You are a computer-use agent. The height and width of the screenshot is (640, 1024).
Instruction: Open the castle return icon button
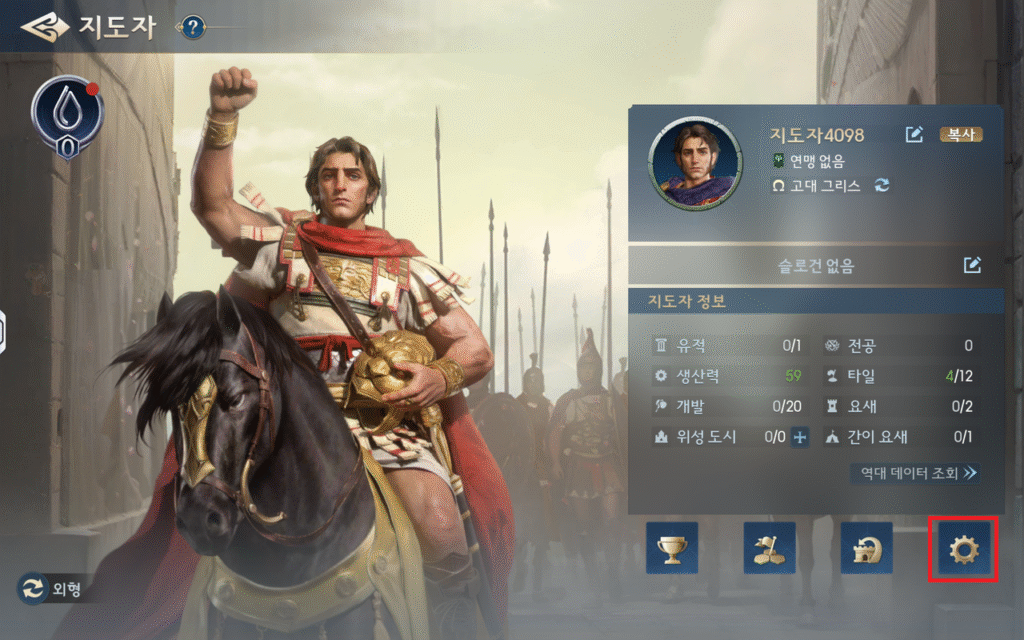(x=867, y=549)
